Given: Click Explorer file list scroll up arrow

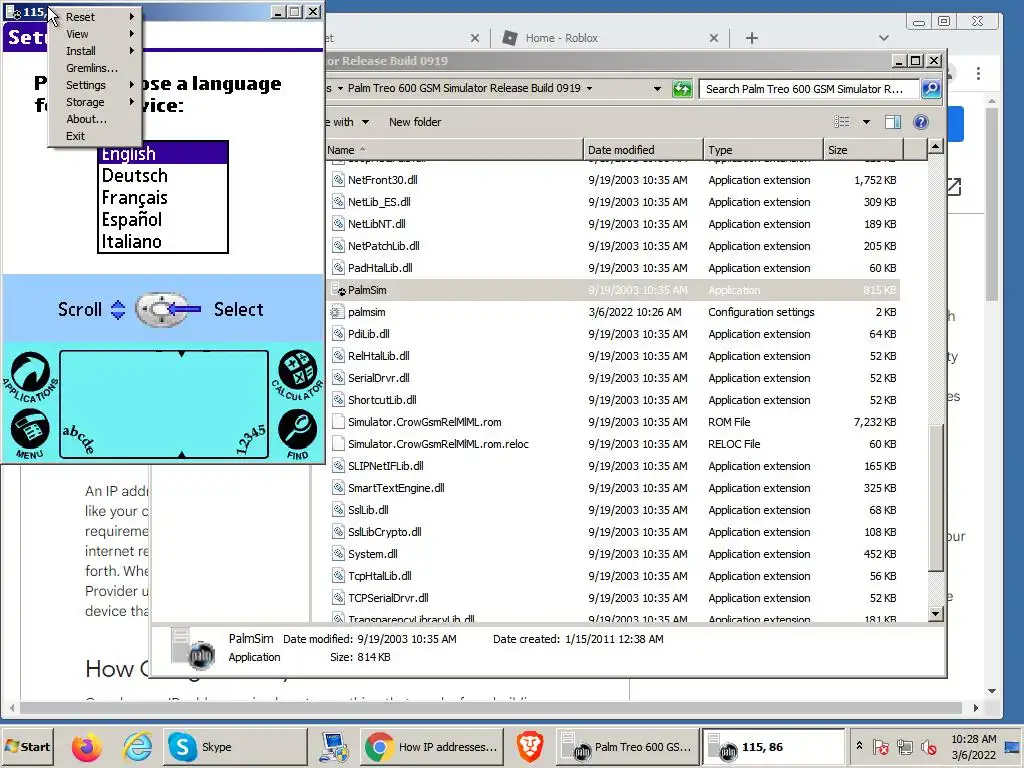Looking at the screenshot, I should coord(935,146).
